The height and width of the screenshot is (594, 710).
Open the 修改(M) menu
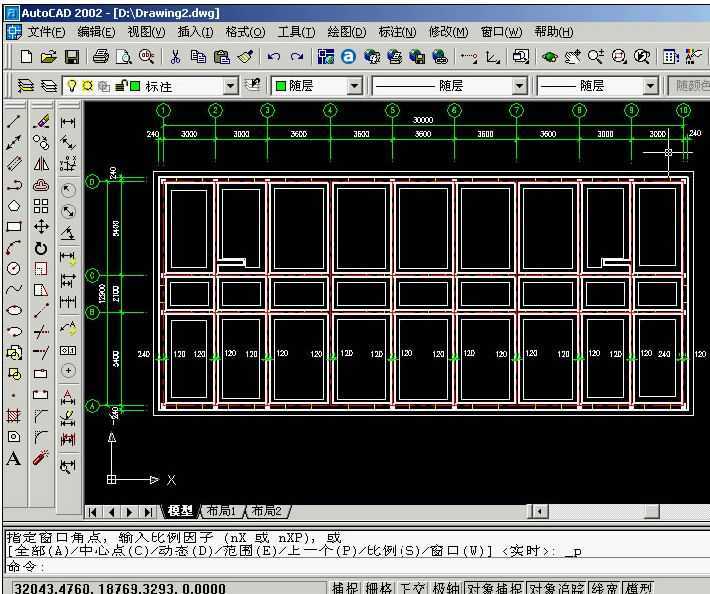(448, 32)
